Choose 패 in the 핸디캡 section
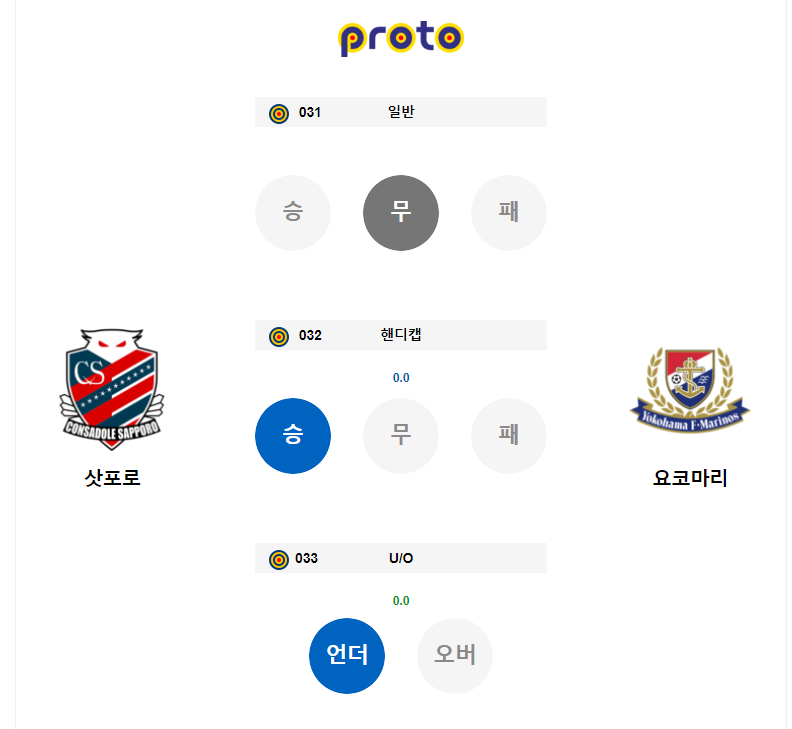Viewport: 792px width, 729px height. click(x=509, y=436)
